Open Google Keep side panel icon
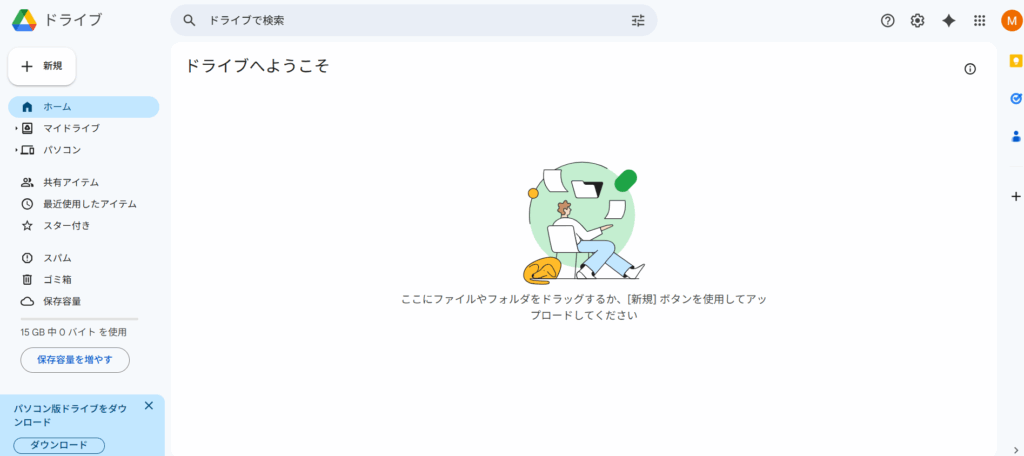 (1016, 61)
